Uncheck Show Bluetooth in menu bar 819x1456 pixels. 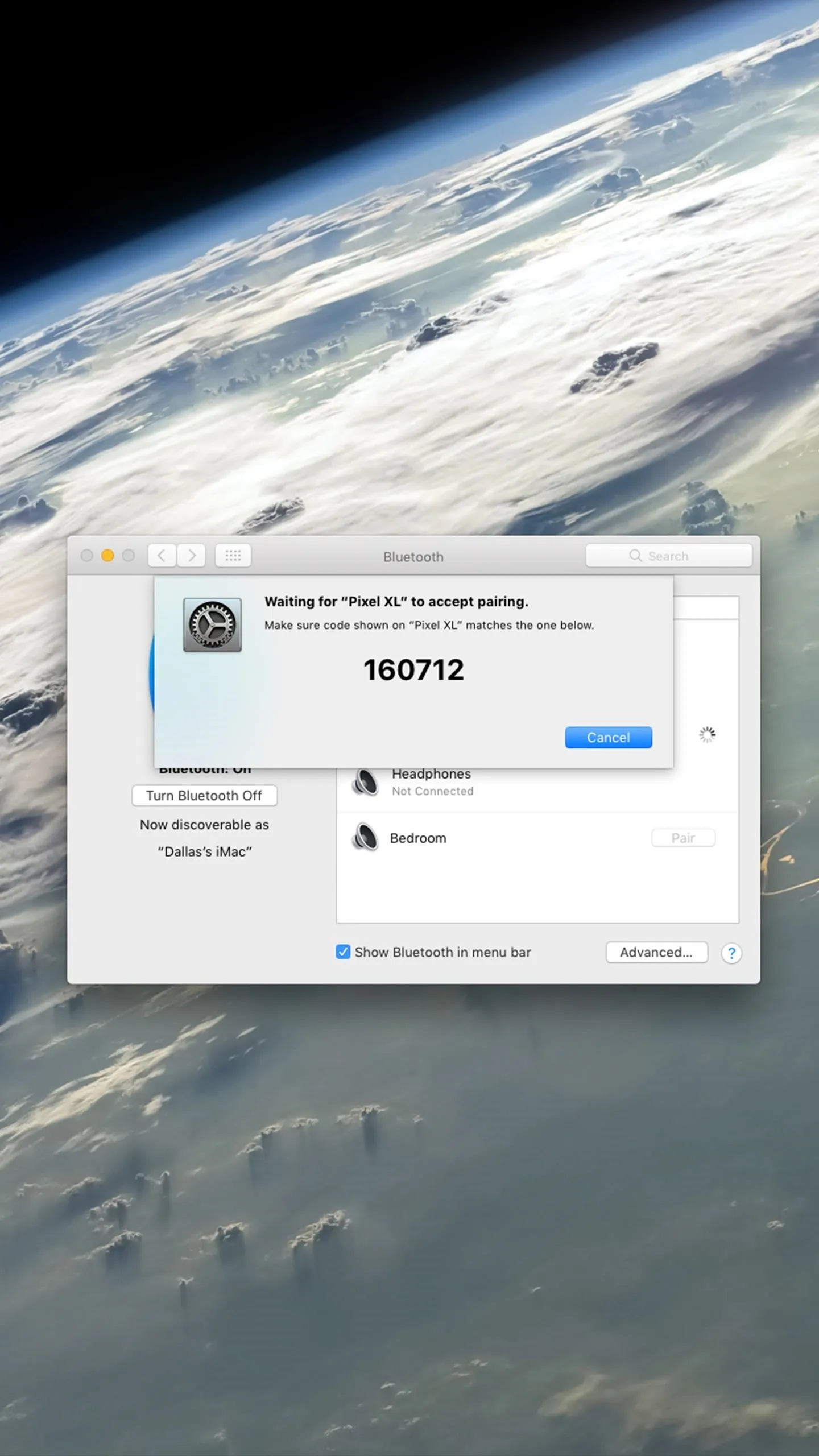[343, 952]
